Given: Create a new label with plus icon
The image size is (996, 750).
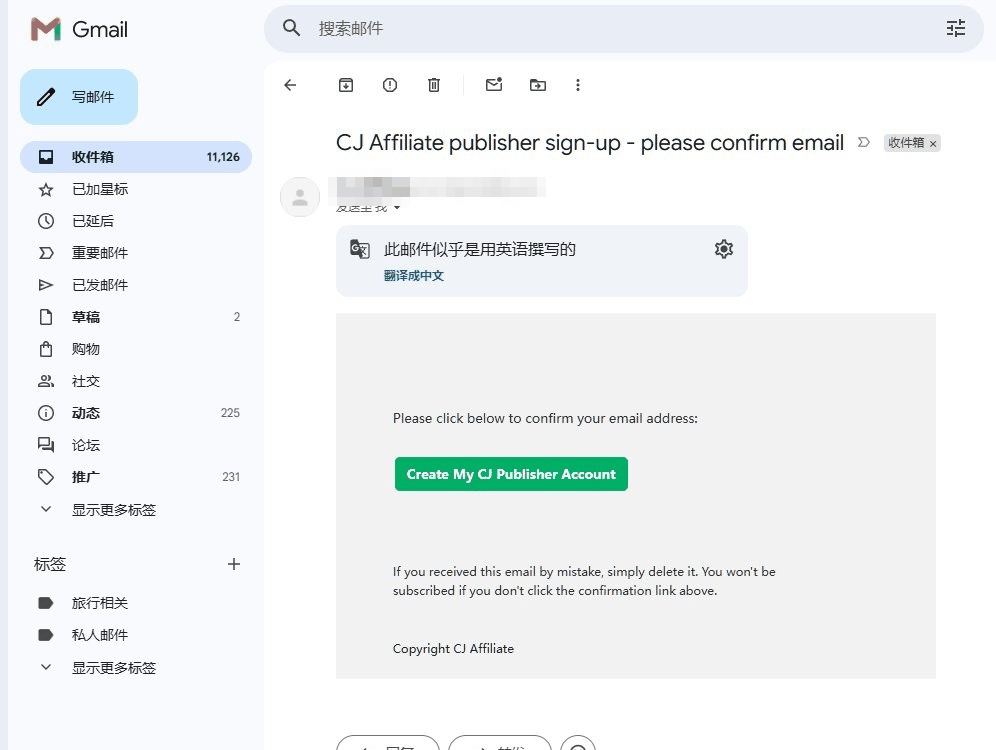Looking at the screenshot, I should [x=234, y=564].
